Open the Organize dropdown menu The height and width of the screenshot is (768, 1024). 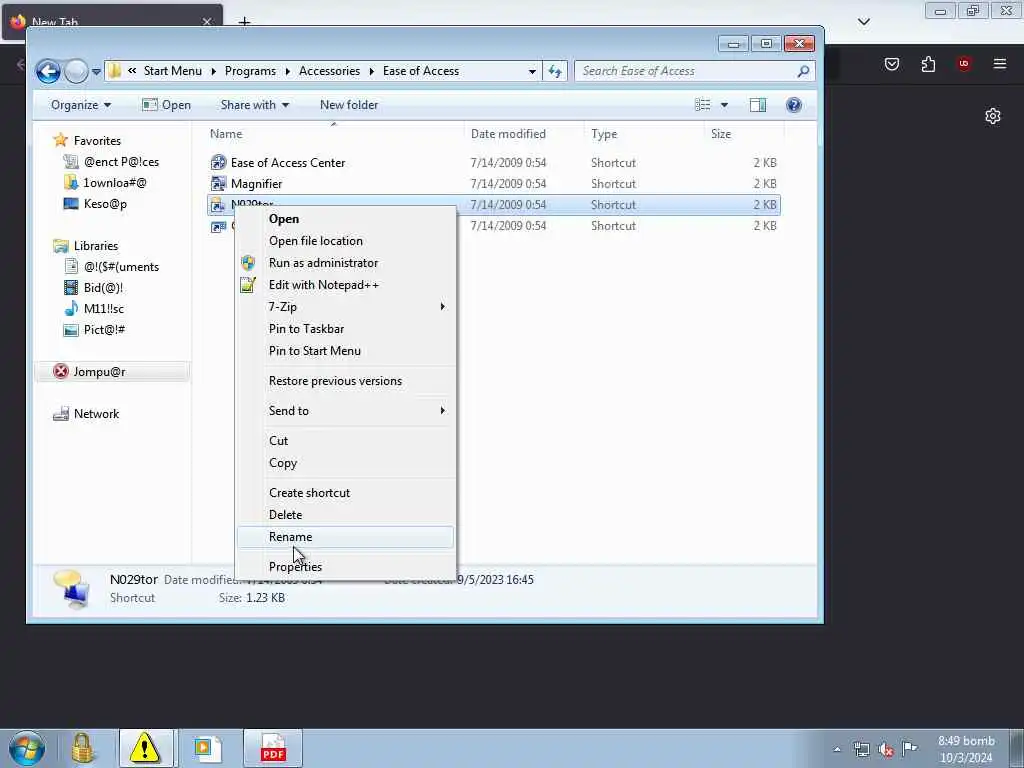[x=81, y=105]
